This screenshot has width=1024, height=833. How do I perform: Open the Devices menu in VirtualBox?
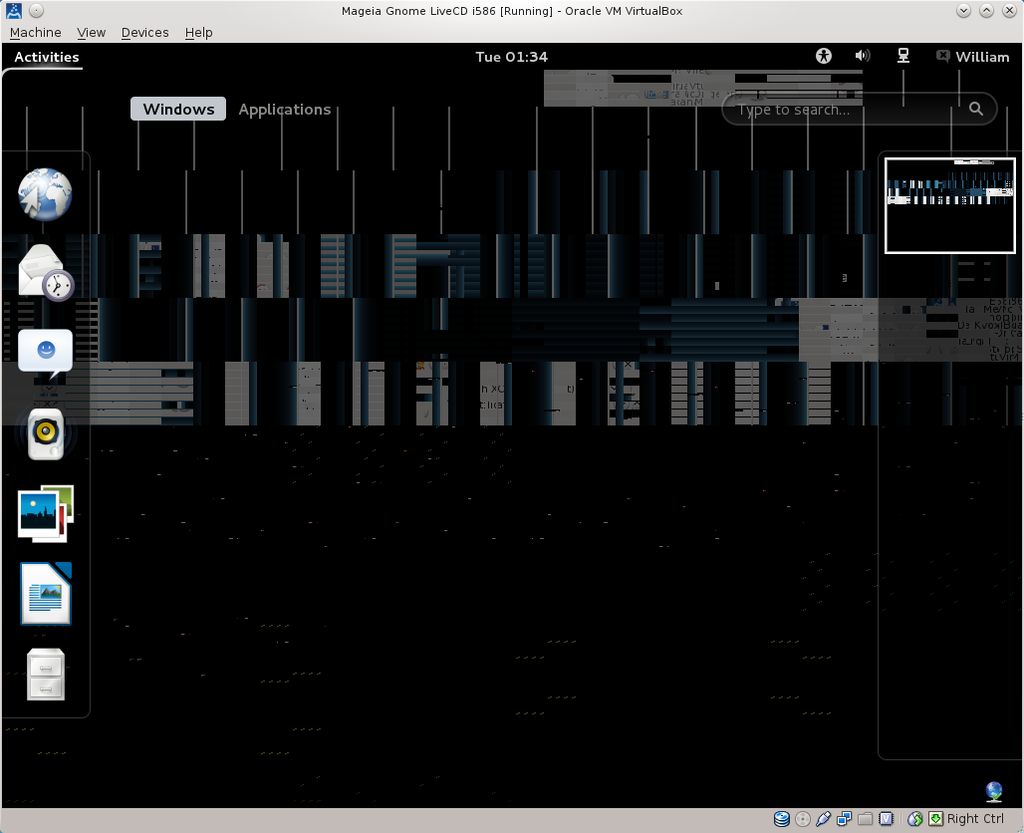coord(144,32)
